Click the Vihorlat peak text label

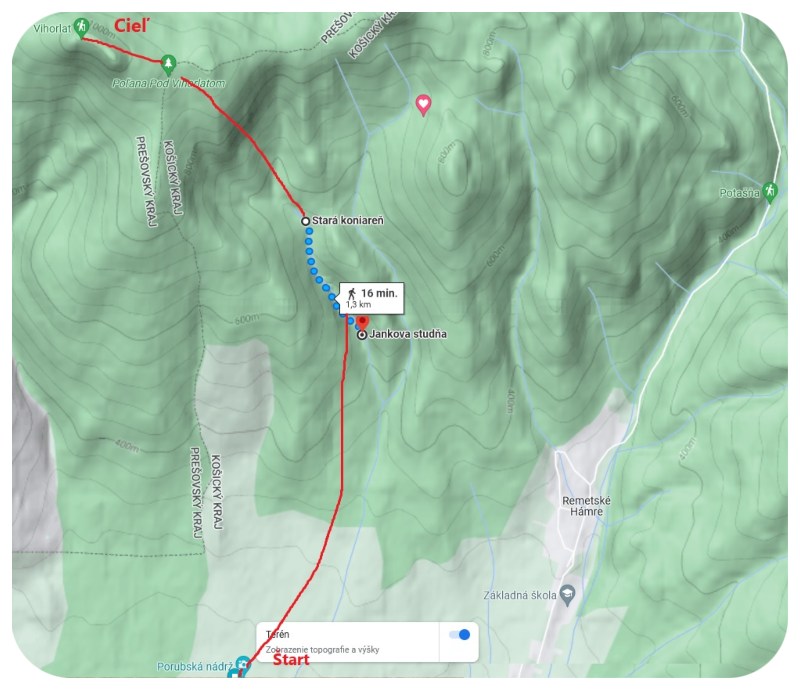point(52,29)
